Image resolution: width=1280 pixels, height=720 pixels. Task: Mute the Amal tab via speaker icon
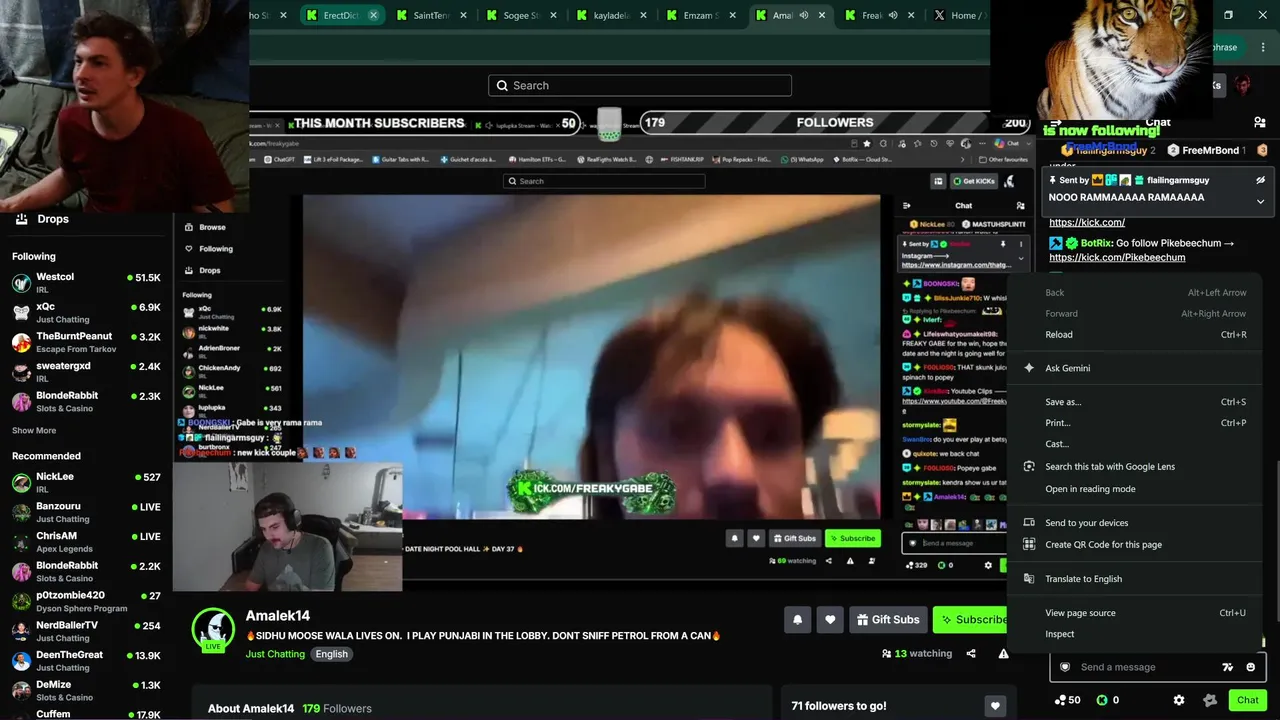pos(803,15)
